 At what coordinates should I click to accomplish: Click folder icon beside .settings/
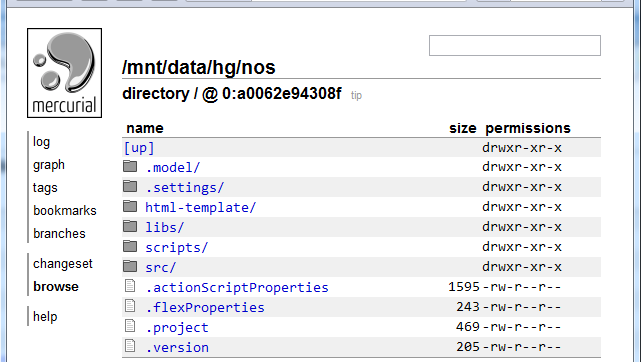click(130, 186)
